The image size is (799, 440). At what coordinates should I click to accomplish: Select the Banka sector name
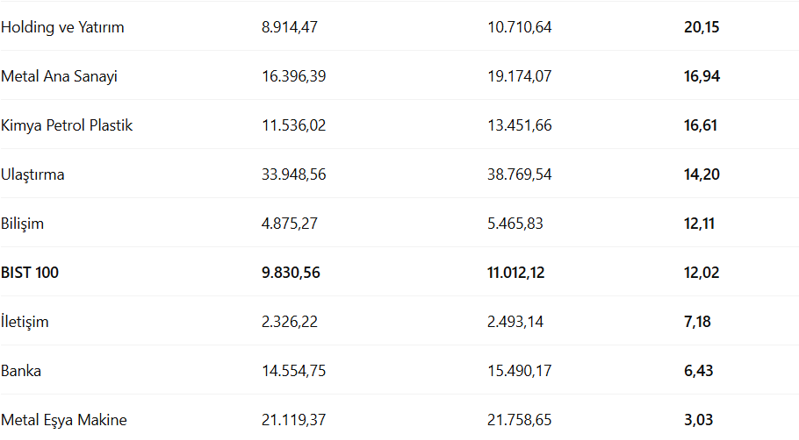(21, 371)
